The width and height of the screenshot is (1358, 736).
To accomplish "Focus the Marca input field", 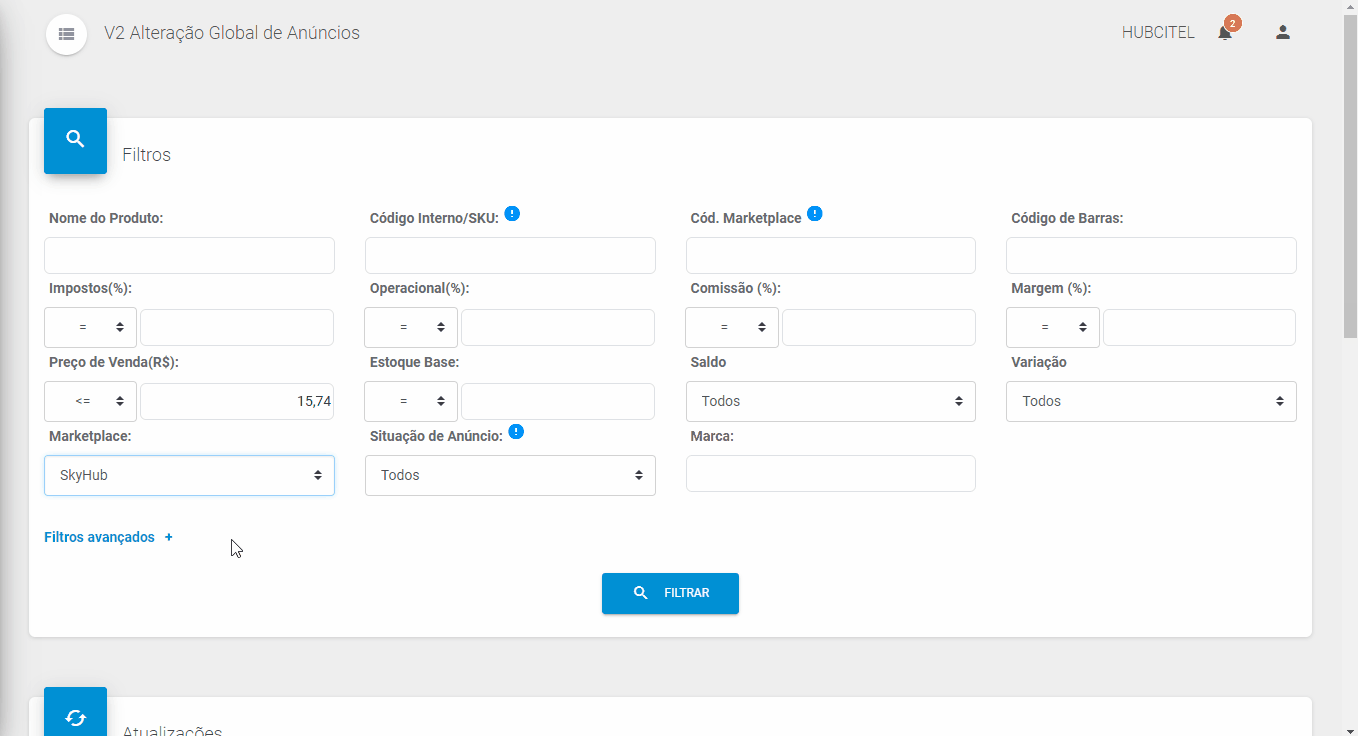I will [831, 473].
